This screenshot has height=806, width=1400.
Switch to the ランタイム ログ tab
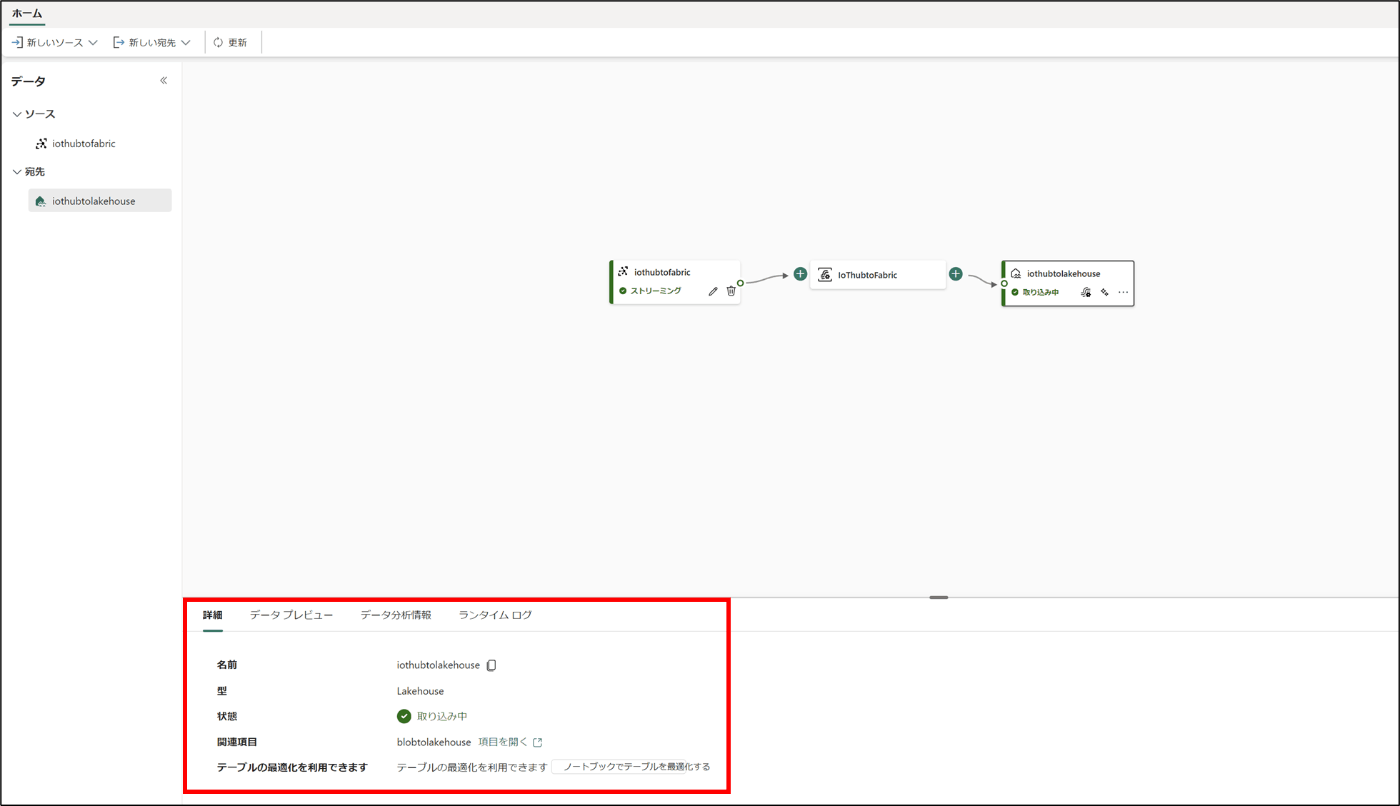coord(495,615)
